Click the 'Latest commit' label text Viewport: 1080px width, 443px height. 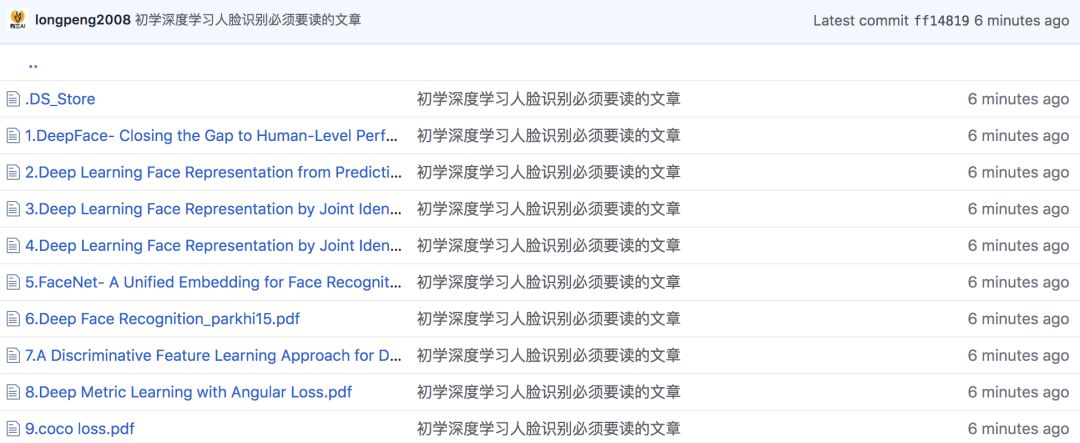[861, 21]
